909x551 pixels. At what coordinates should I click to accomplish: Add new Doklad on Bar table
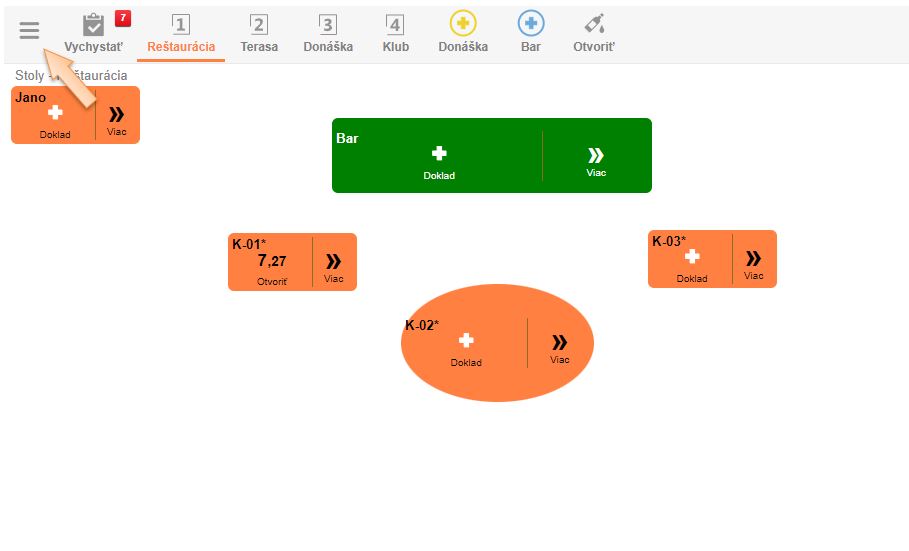point(439,160)
